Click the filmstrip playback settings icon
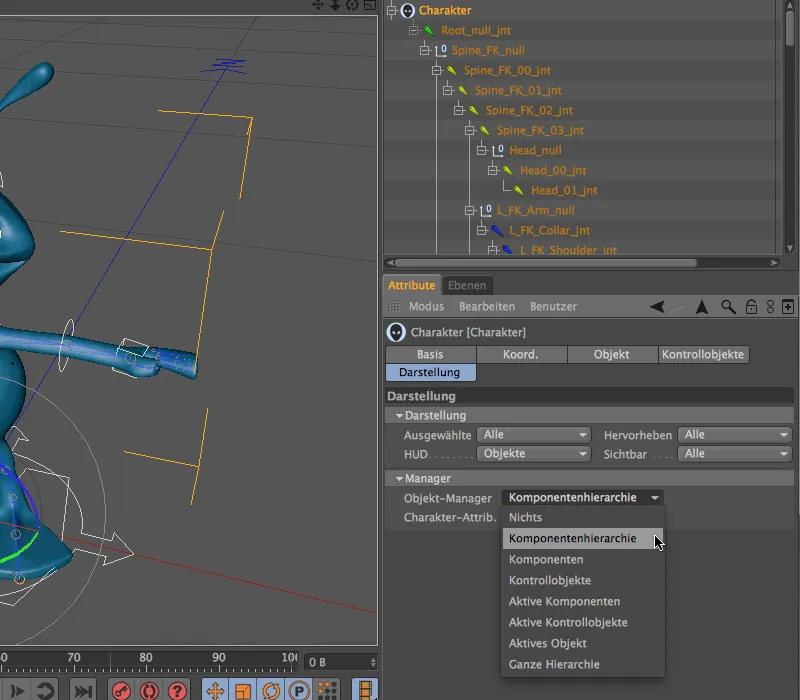This screenshot has height=700, width=800. 365,691
